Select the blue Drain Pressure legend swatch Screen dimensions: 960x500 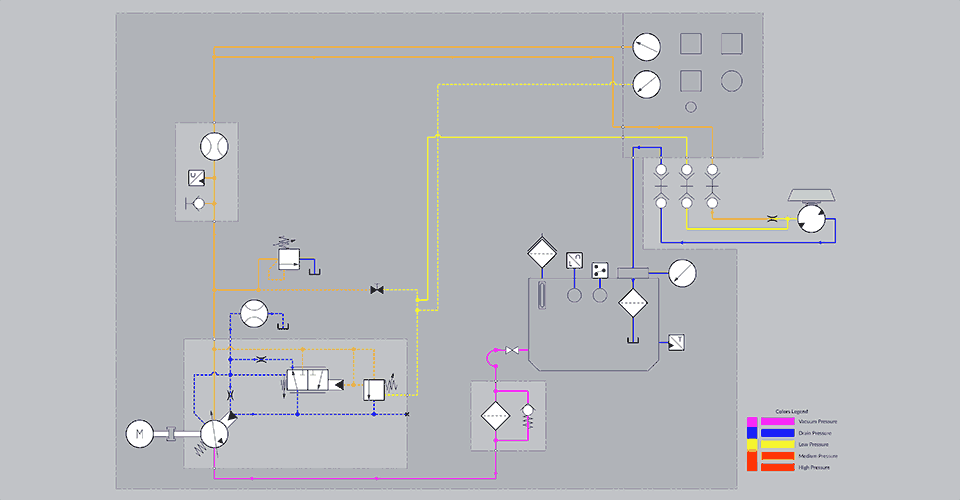click(777, 433)
